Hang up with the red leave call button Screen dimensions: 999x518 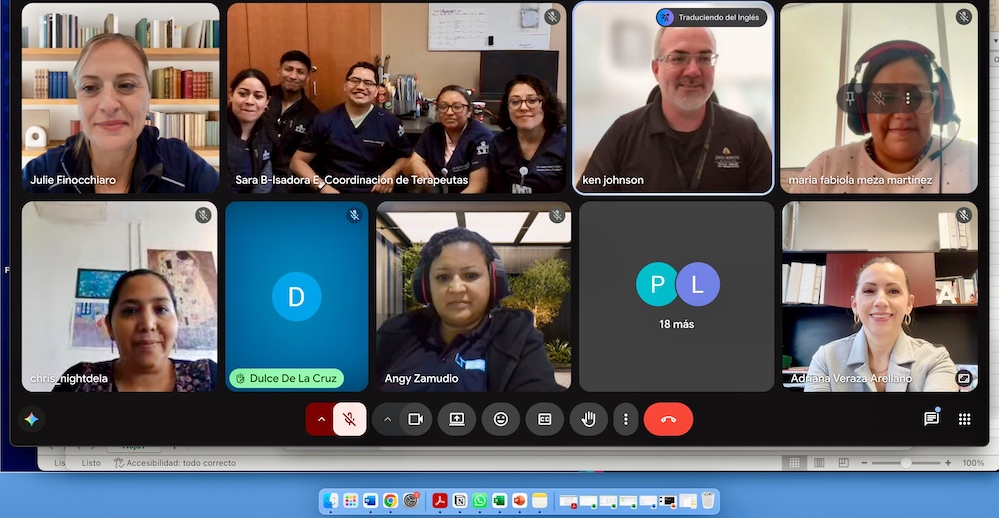[x=668, y=419]
